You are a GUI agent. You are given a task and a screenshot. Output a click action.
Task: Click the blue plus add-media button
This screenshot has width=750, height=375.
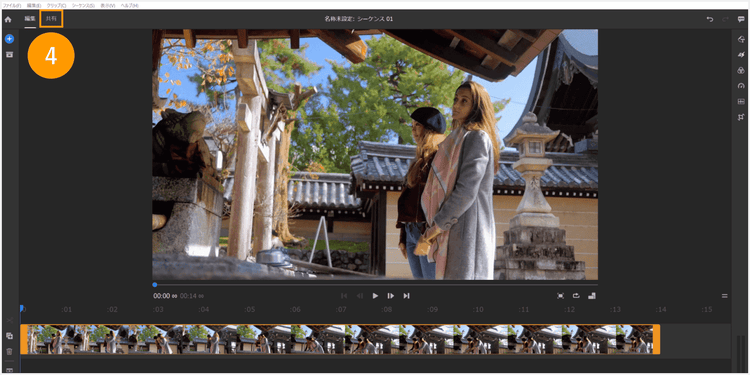[10, 38]
